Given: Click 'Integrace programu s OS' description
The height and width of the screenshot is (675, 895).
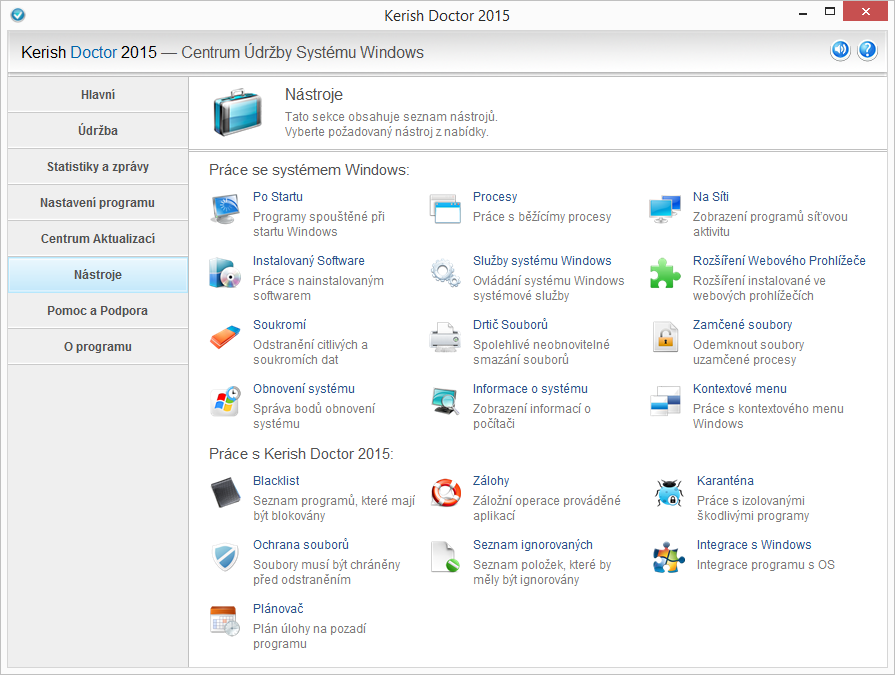Looking at the screenshot, I should [765, 565].
